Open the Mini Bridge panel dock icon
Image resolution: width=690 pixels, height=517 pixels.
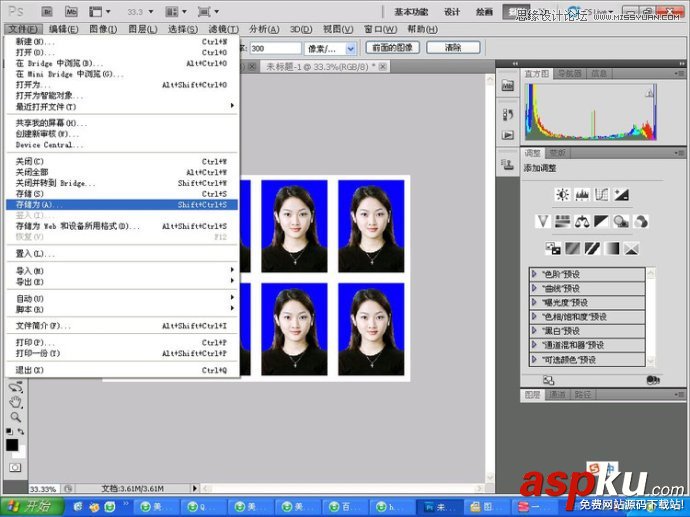[508, 85]
